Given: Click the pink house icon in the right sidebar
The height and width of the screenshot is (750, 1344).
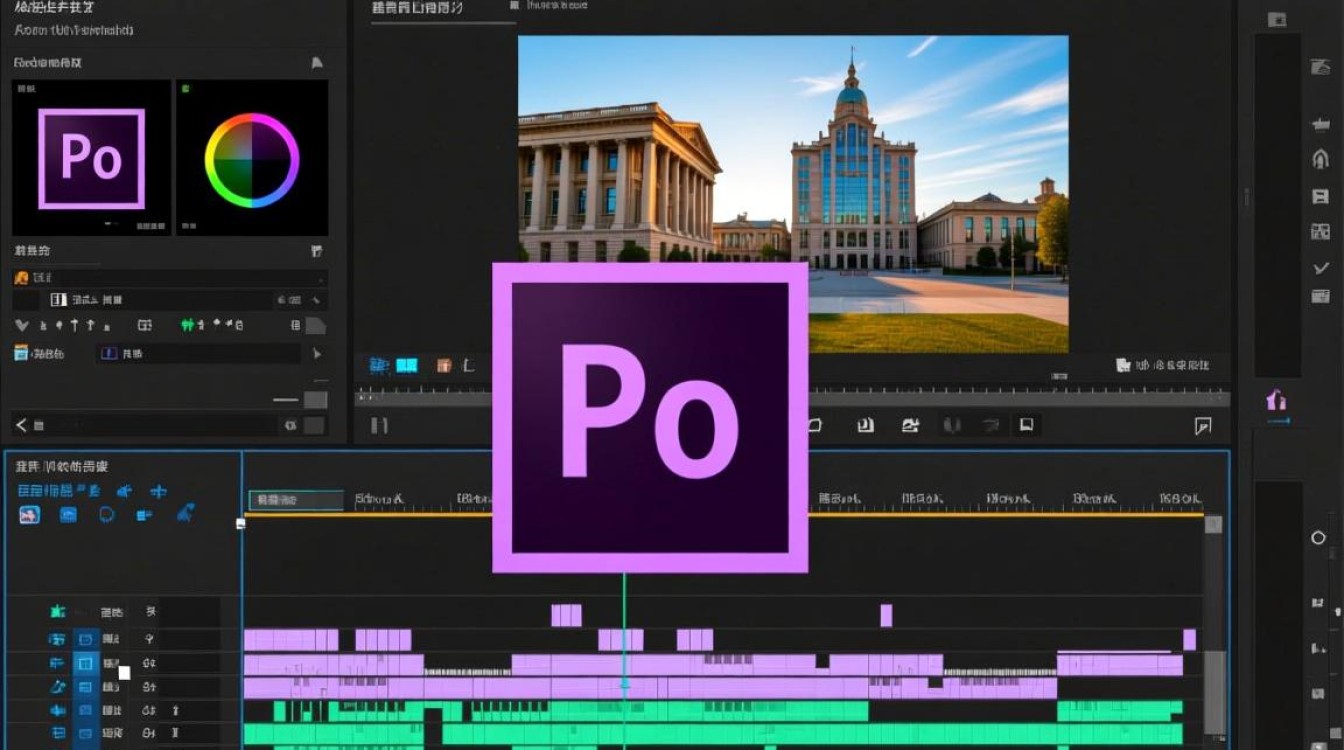Looking at the screenshot, I should (x=1276, y=401).
